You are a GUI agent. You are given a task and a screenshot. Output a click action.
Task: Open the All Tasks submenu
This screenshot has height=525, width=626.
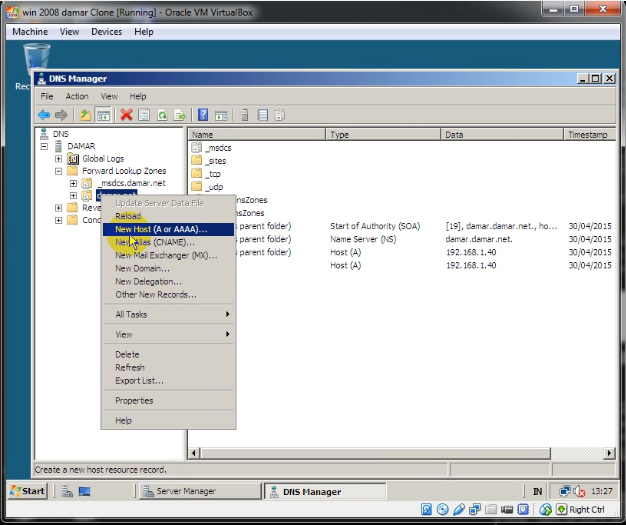pyautogui.click(x=168, y=314)
